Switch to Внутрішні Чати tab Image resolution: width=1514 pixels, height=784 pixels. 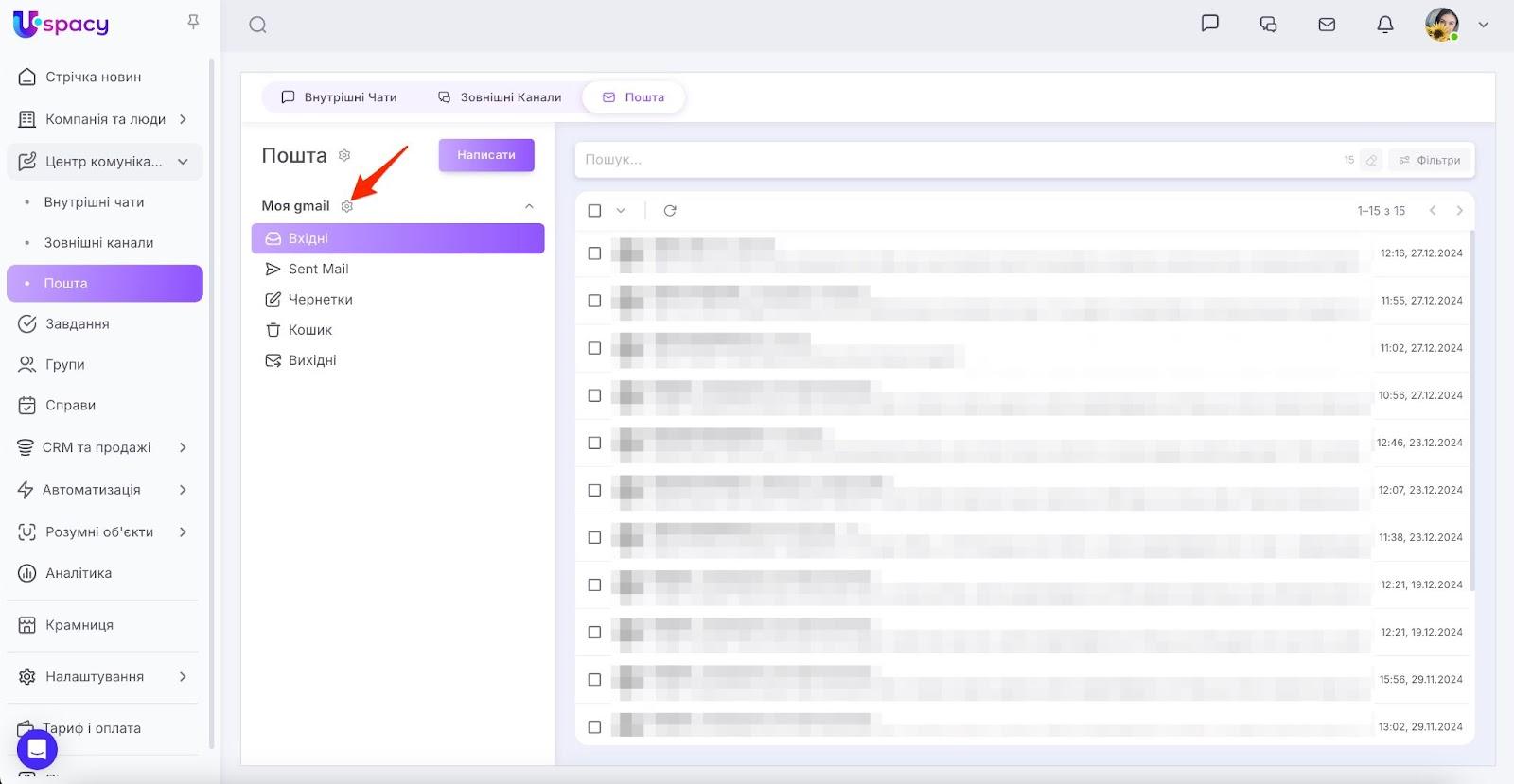click(x=339, y=97)
